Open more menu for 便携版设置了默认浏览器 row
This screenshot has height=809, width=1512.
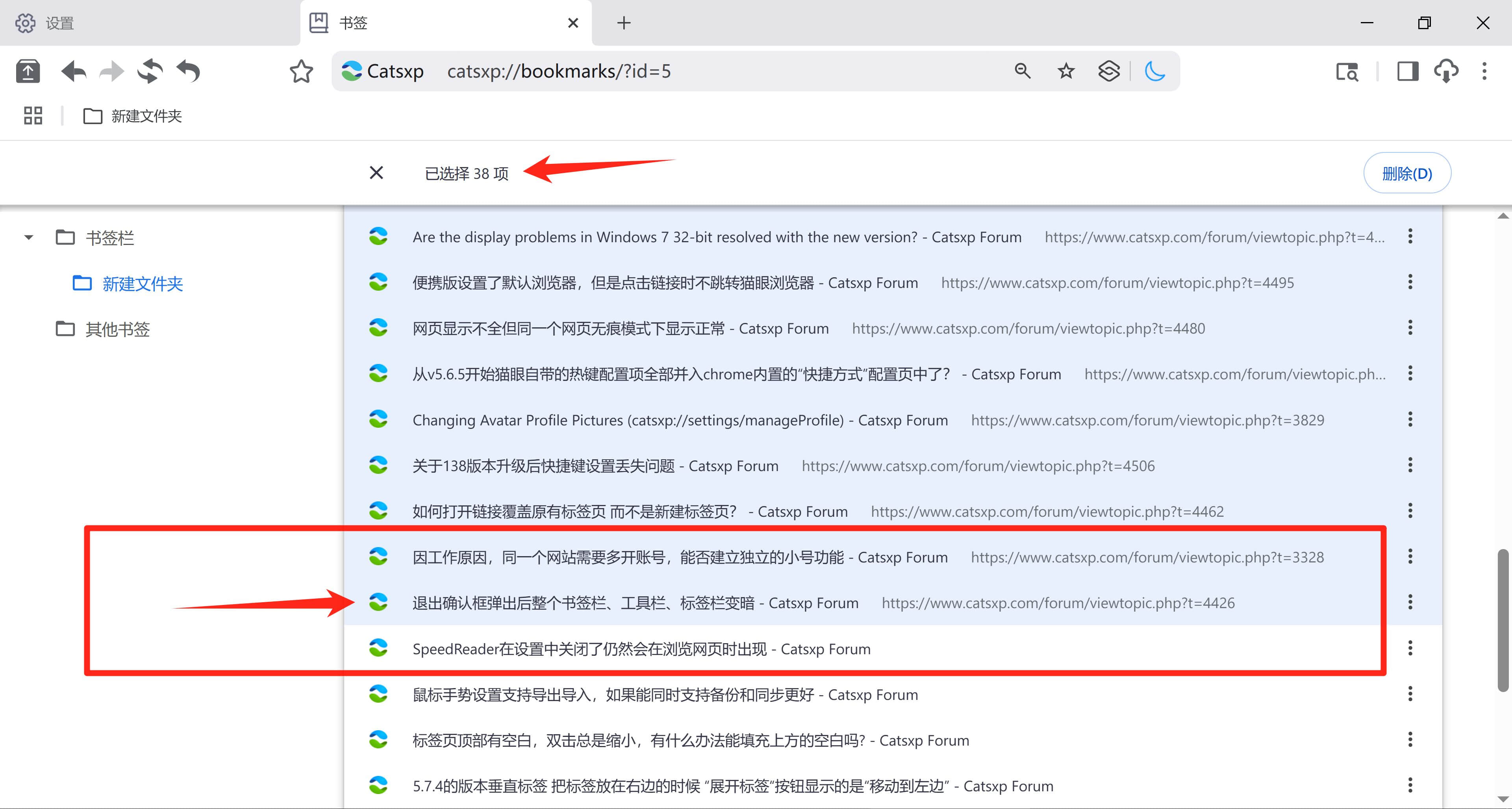pos(1410,282)
